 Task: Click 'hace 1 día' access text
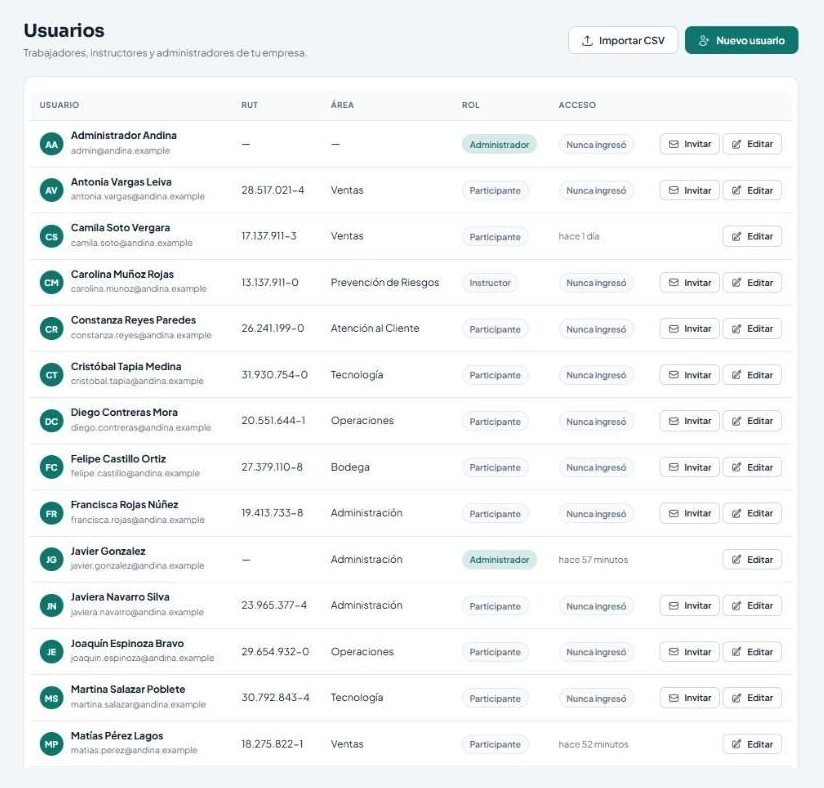click(579, 237)
